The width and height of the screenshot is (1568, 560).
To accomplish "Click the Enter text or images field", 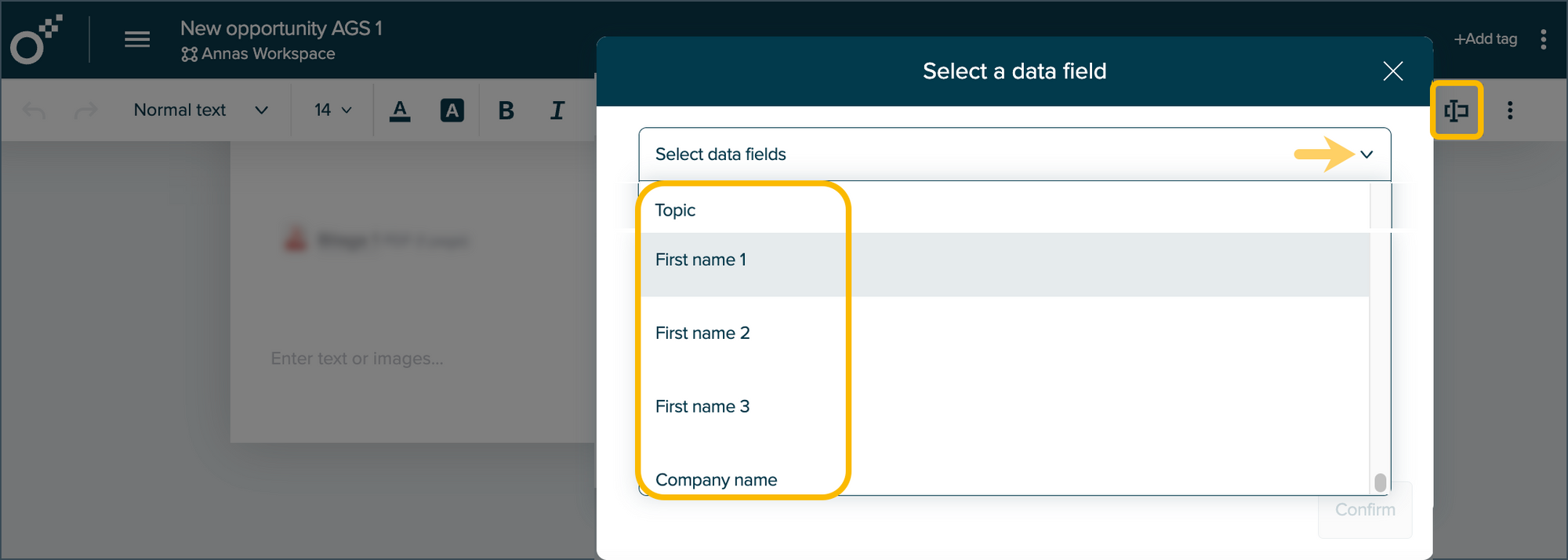I will tap(357, 358).
